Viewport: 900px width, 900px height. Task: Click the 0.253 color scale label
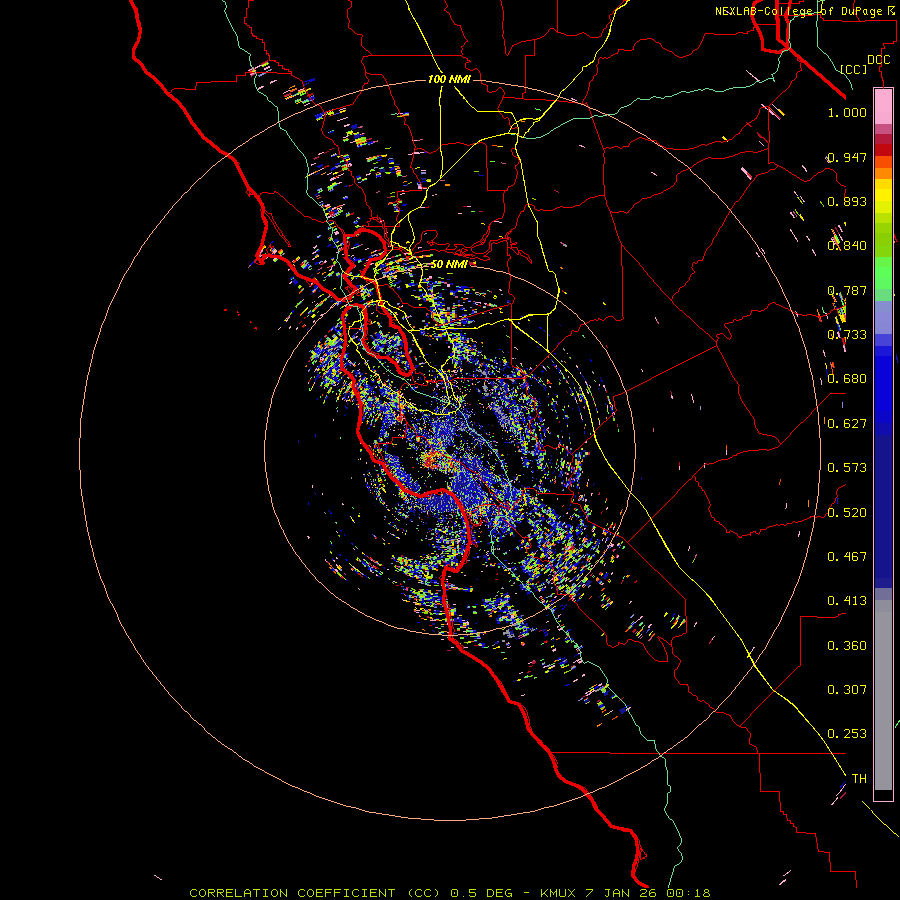tap(847, 734)
